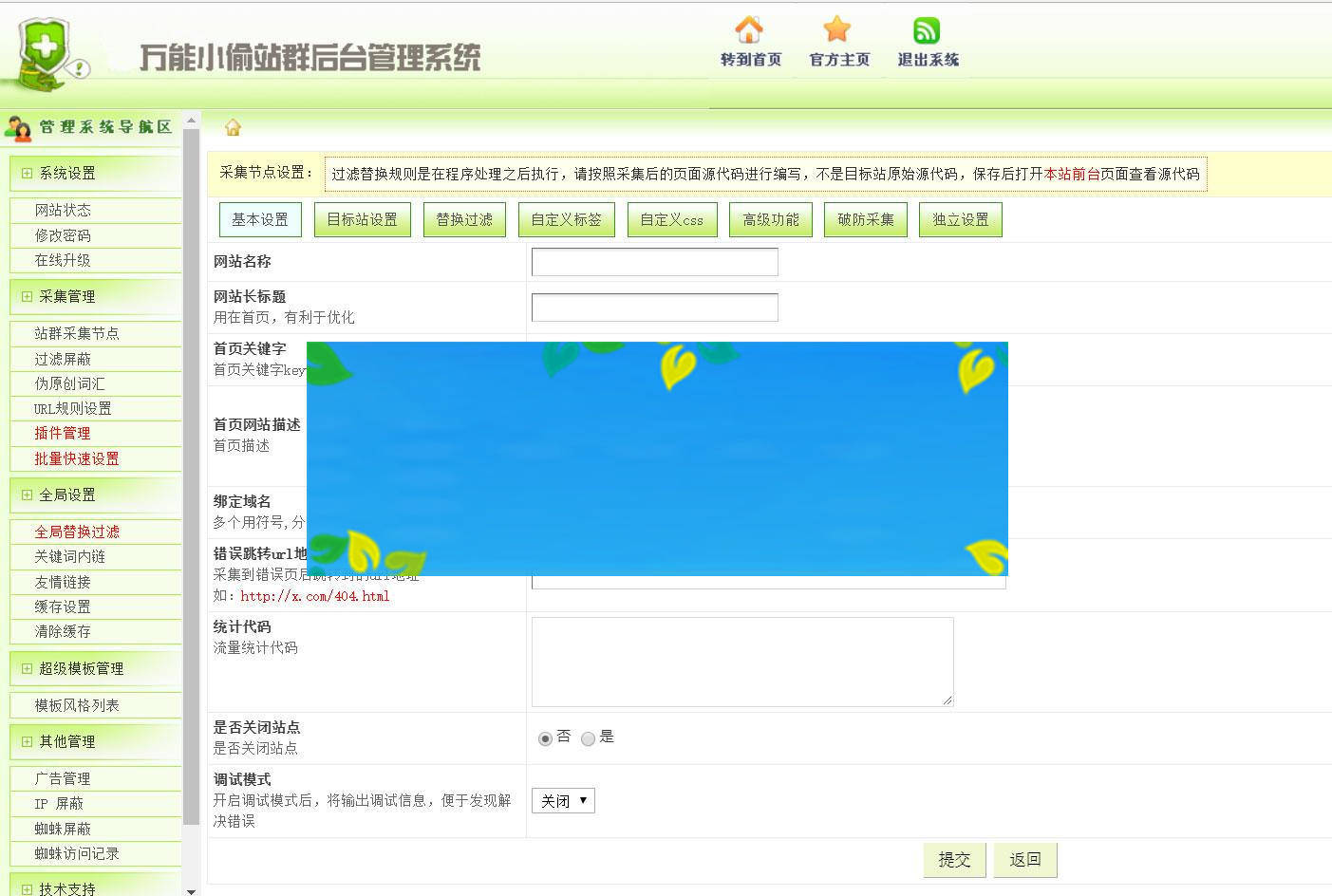The width and height of the screenshot is (1332, 896).
Task: Switch to the 目标站设置 tab
Action: (x=362, y=219)
